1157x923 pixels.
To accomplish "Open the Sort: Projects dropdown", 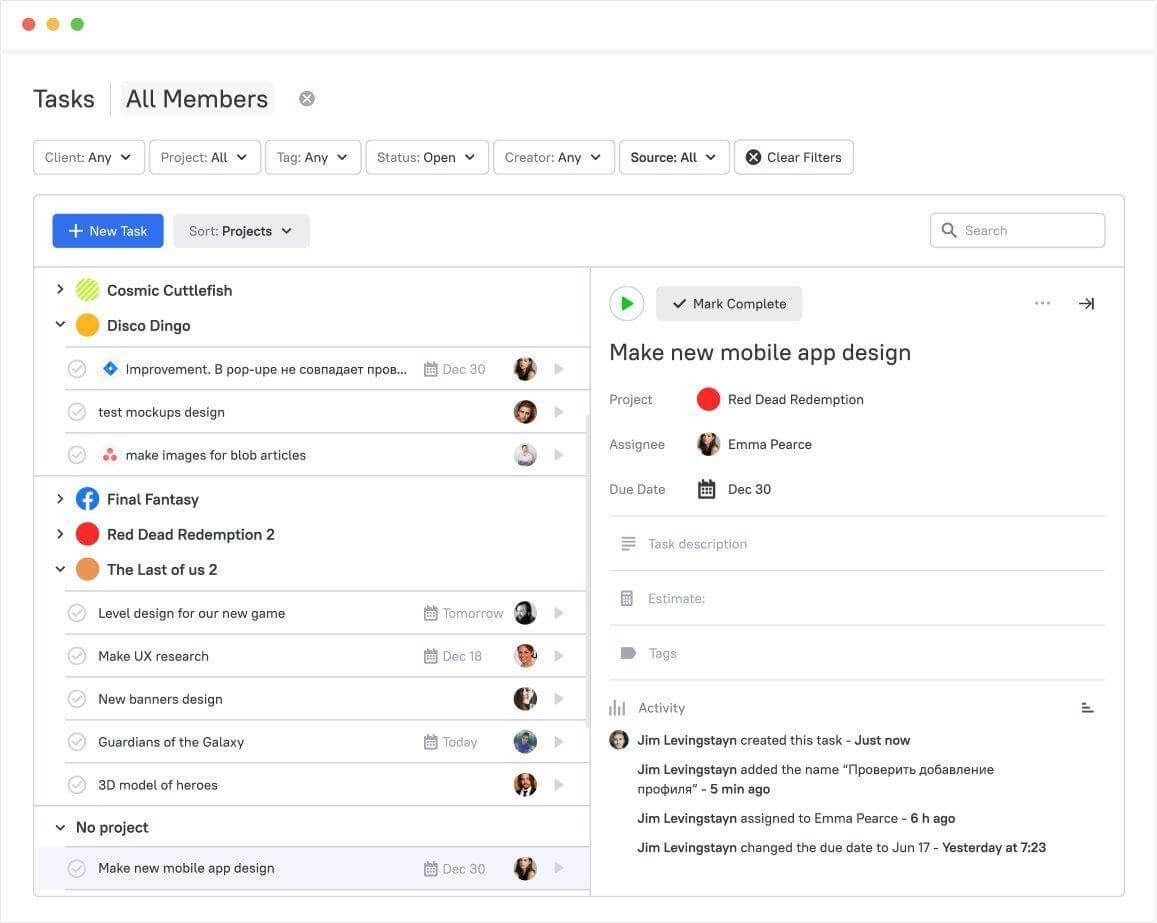I will click(241, 231).
